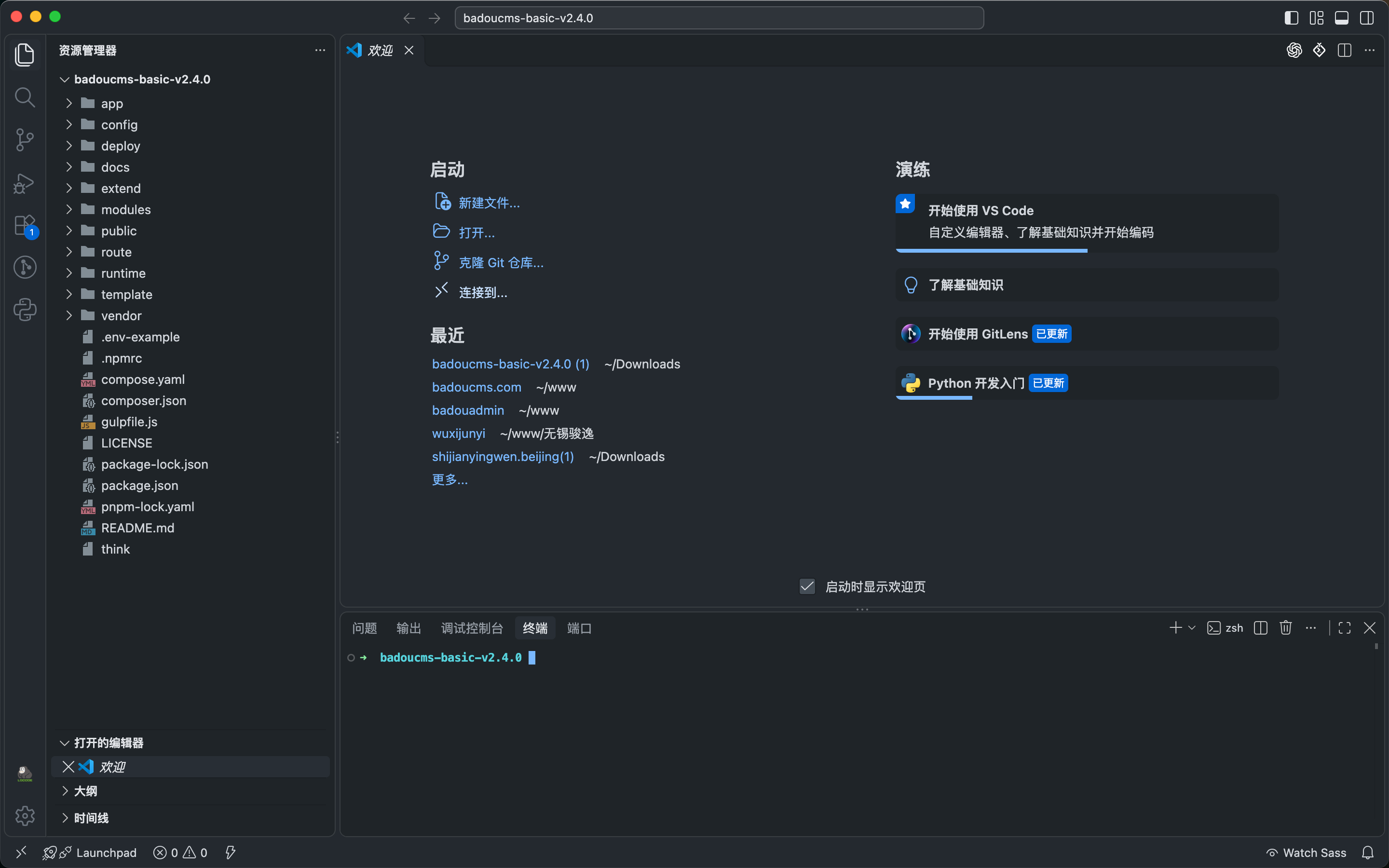
Task: Close the terminal panel
Action: tap(1370, 627)
